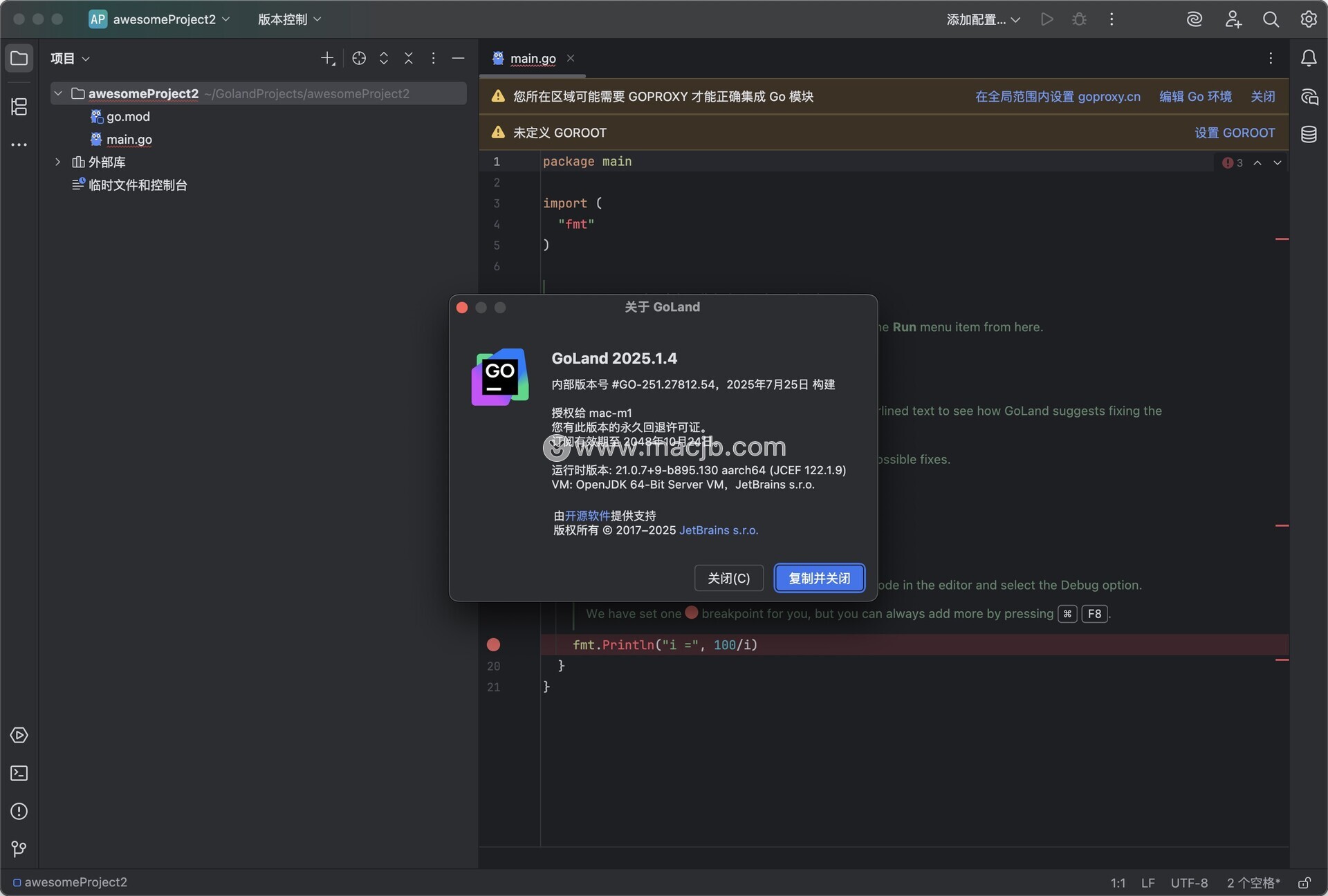Select opened file crosshair icon in Project panel
The height and width of the screenshot is (896, 1328).
pyautogui.click(x=359, y=58)
